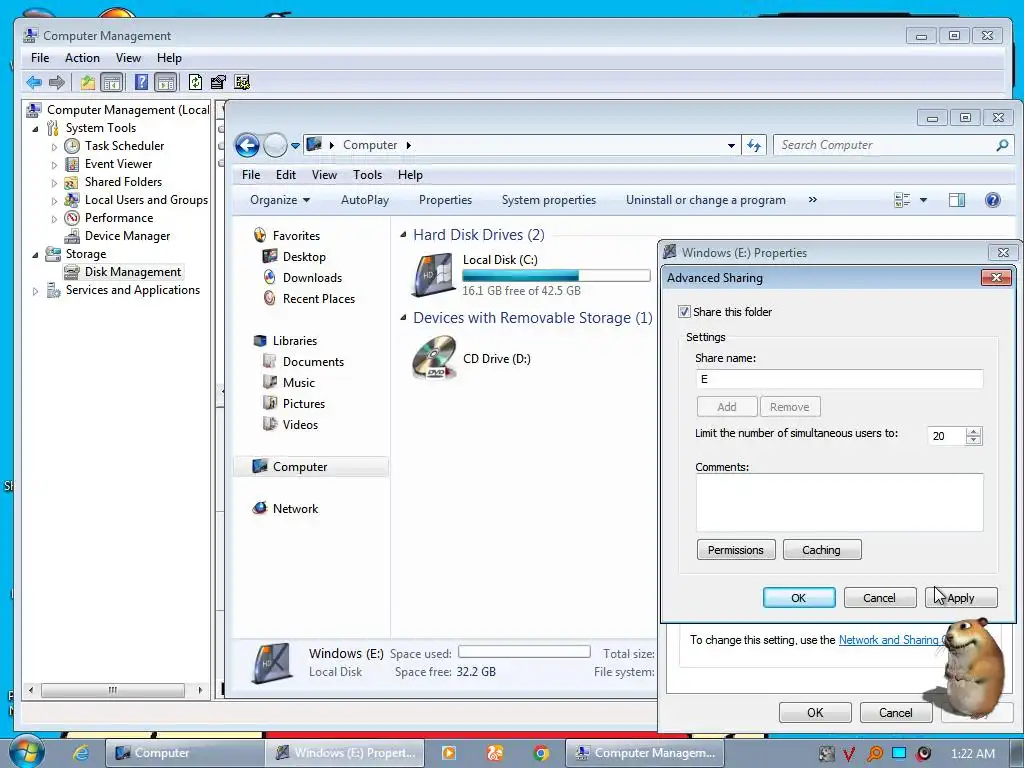
Task: Click Show the preview pane icon
Action: click(x=957, y=200)
